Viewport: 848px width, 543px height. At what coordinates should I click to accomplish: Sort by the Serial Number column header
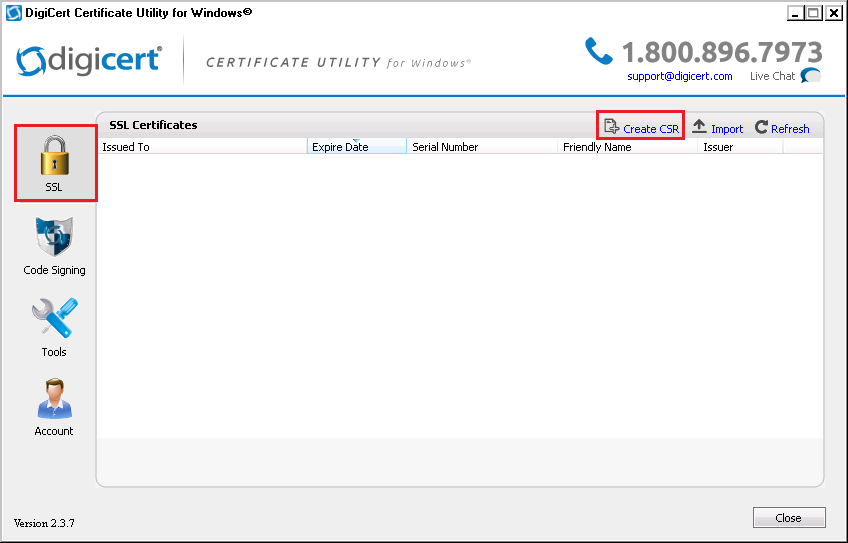pos(482,147)
